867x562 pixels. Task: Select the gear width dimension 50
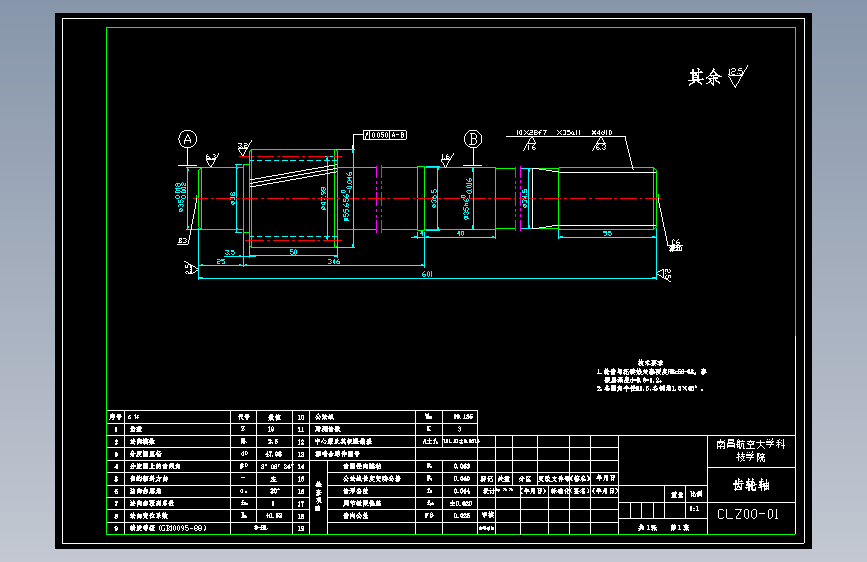[x=294, y=252]
